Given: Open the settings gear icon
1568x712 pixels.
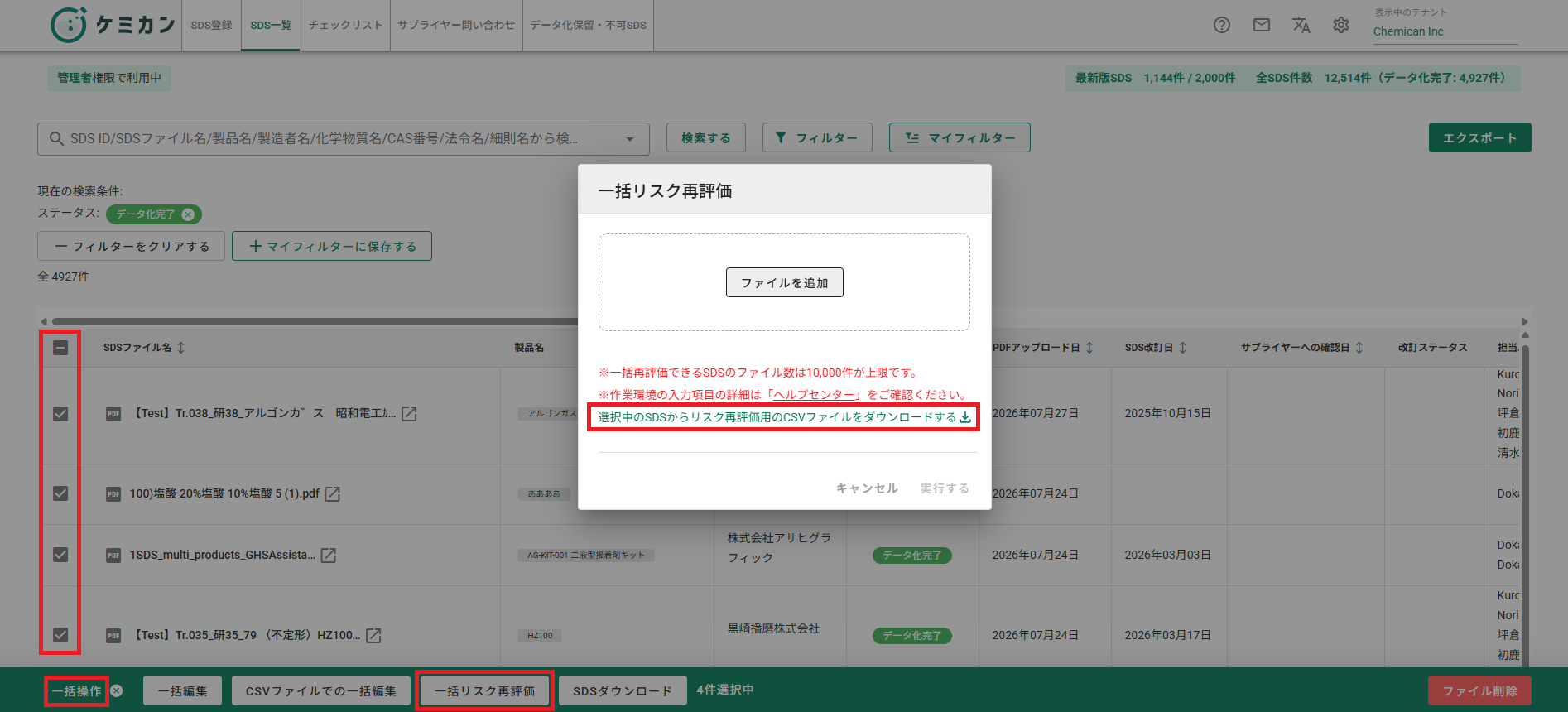Looking at the screenshot, I should coord(1341,25).
